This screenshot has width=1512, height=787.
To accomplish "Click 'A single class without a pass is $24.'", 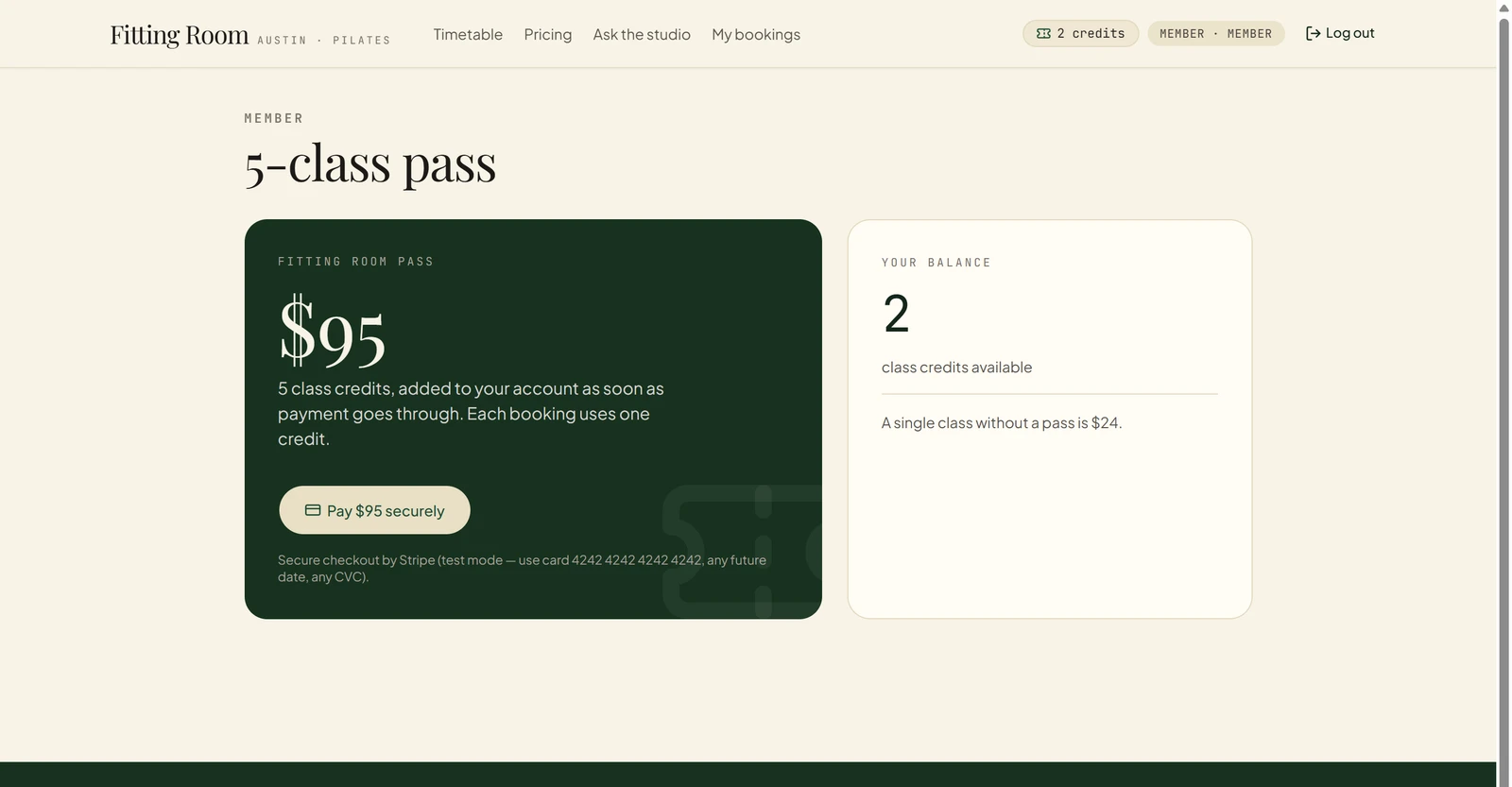I will (x=1002, y=423).
